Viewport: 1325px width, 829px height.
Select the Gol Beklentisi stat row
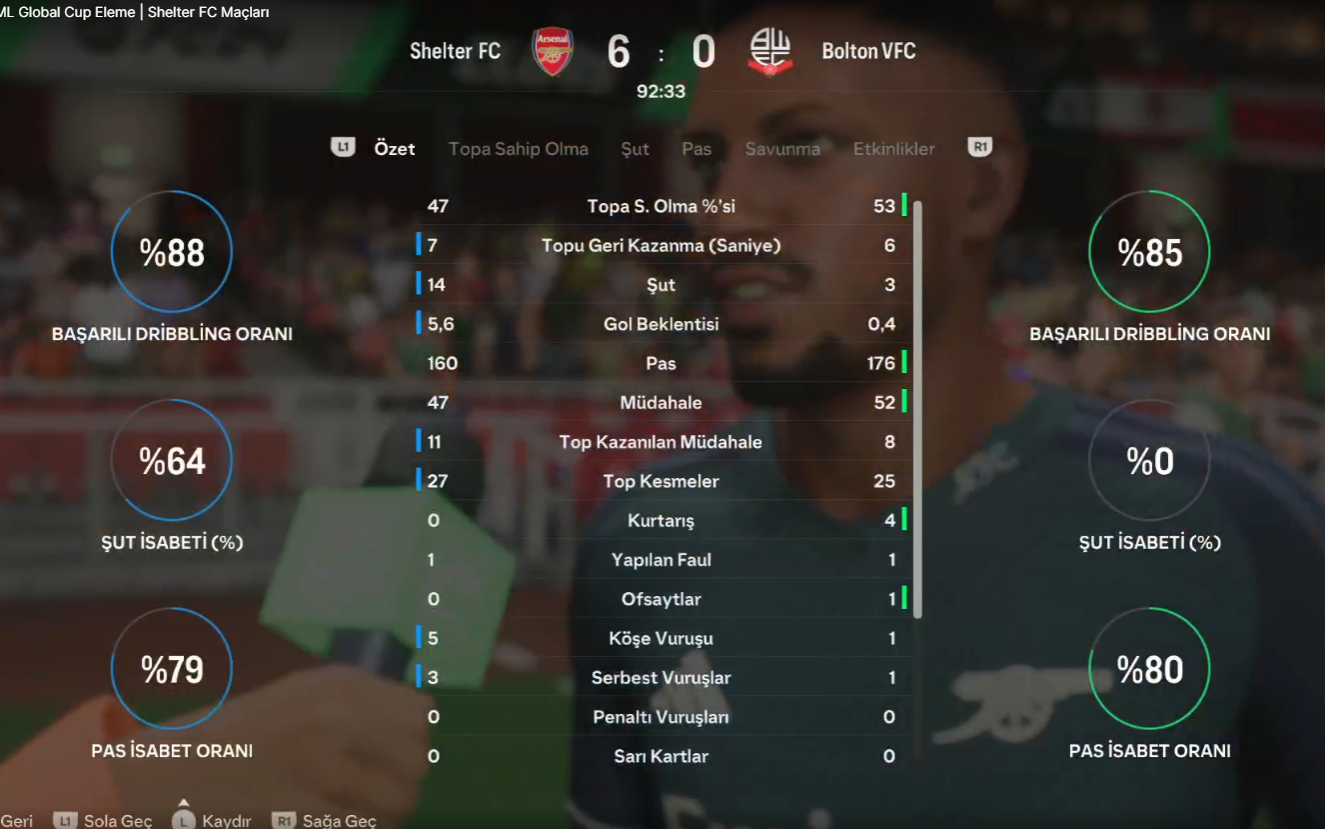coord(661,324)
